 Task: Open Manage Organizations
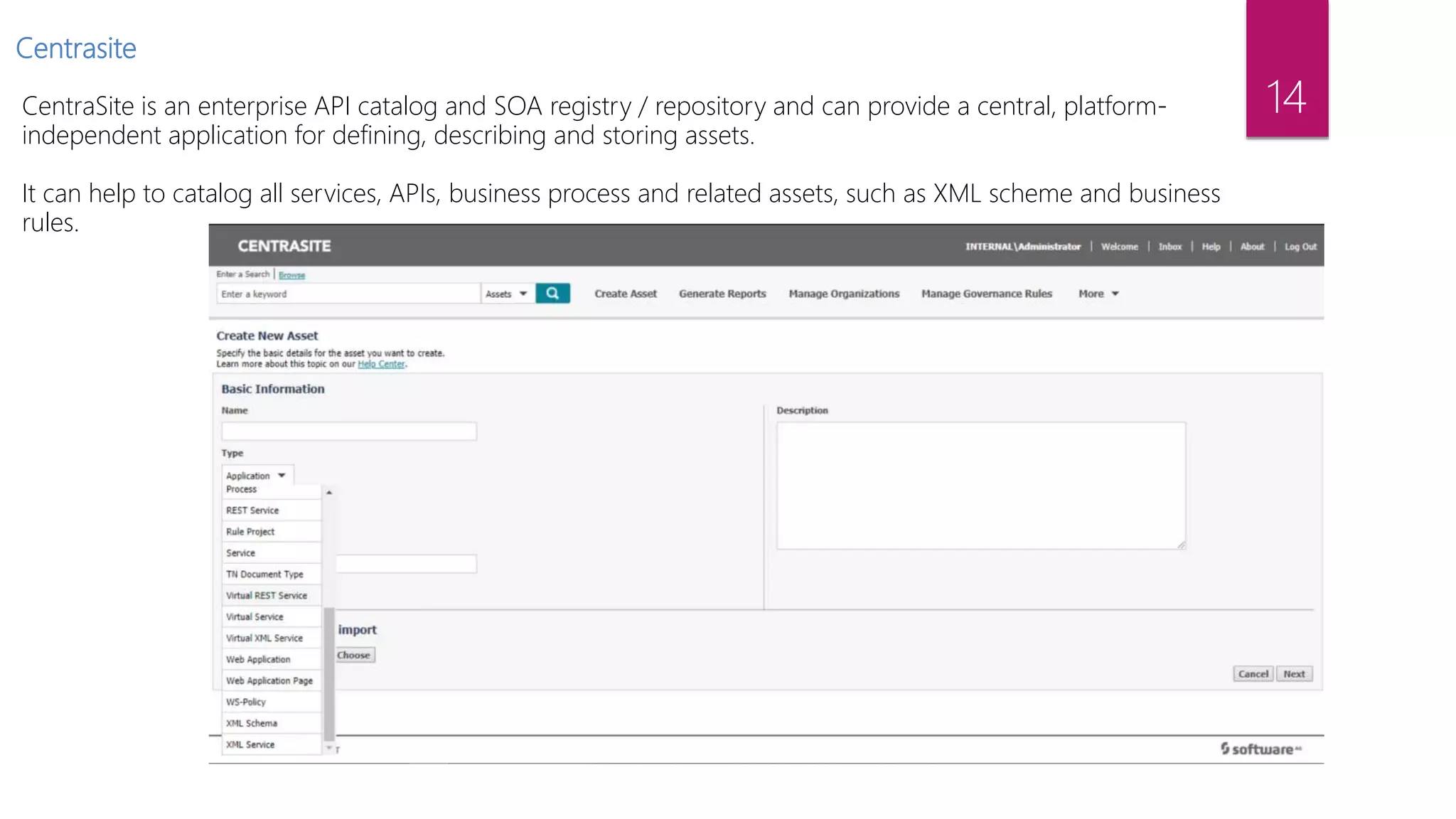[x=844, y=294]
